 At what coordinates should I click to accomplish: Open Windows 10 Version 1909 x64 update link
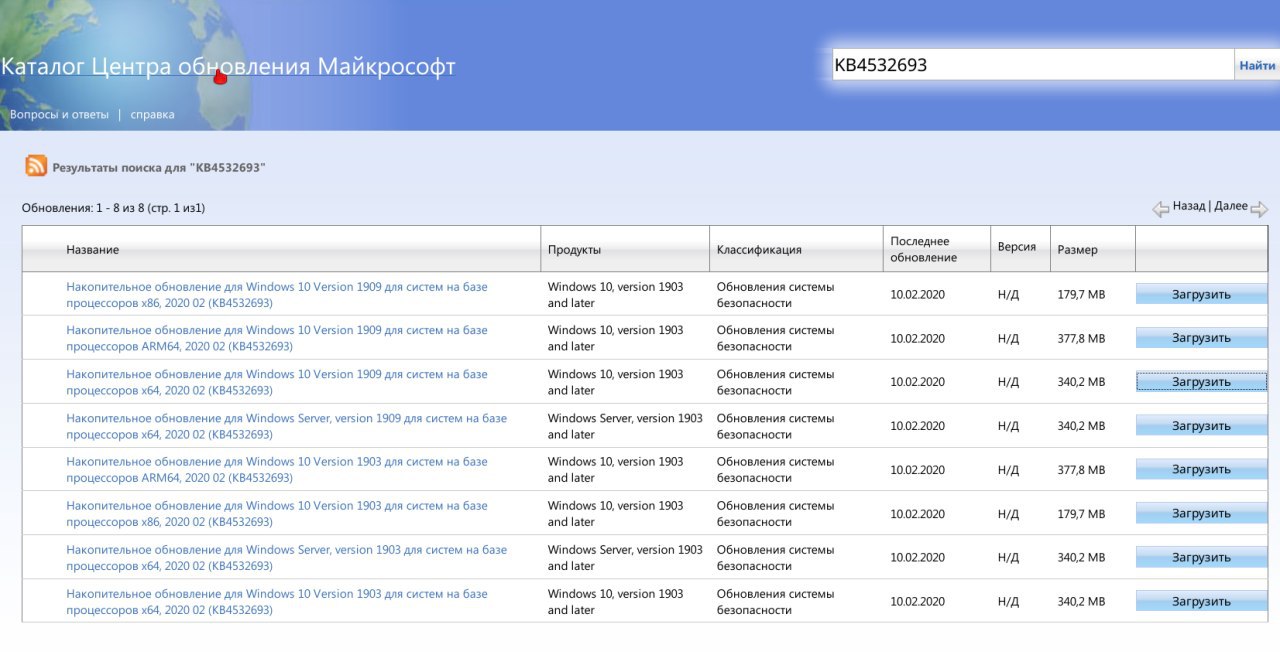(277, 382)
